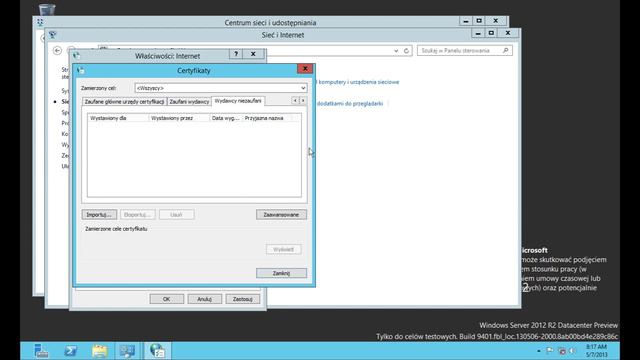
Task: Click the Action Center flag tray icon
Action: coord(550,351)
